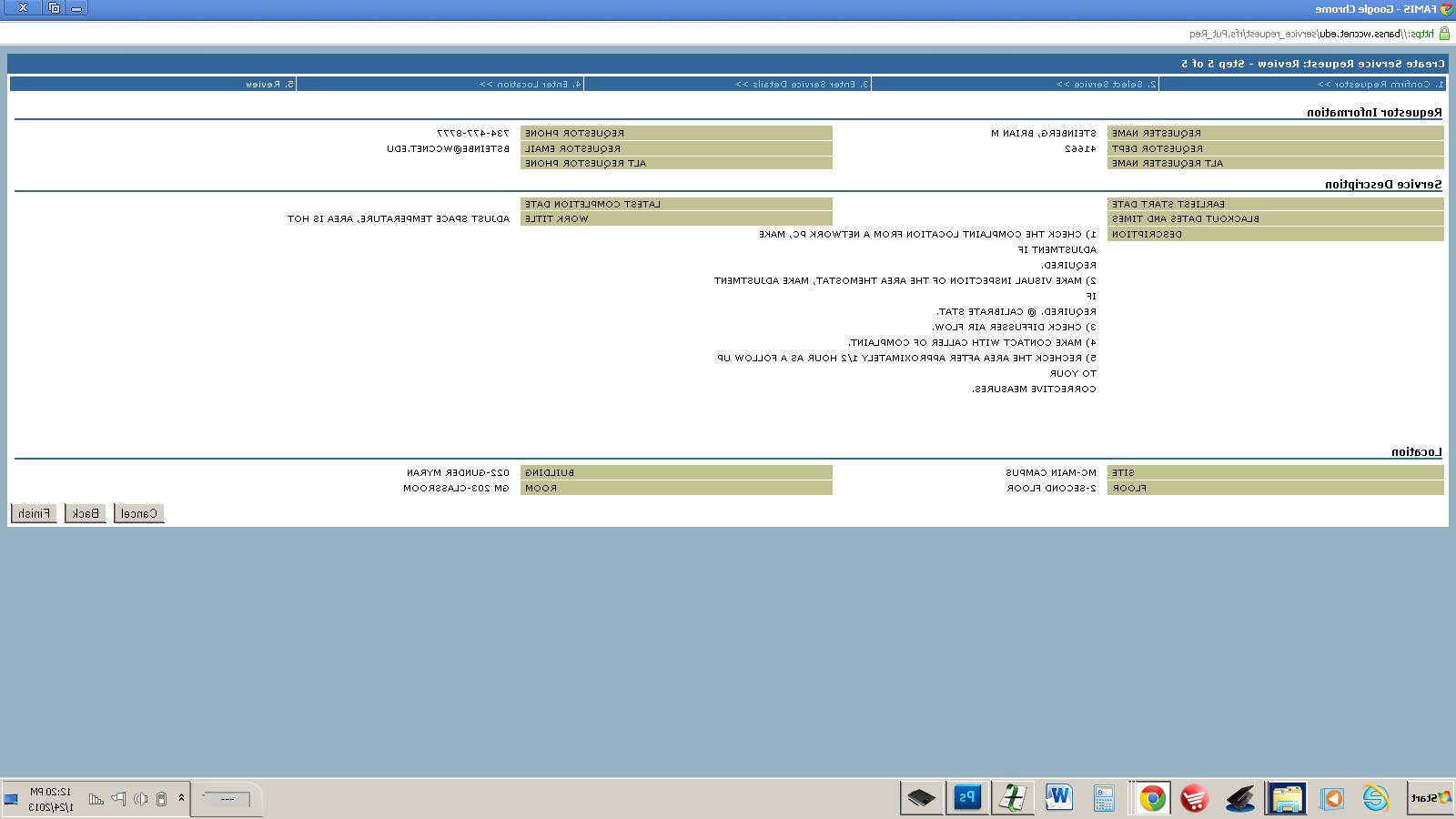1456x819 pixels.
Task: Launch Internet Explorer from the taskbar
Action: [x=1376, y=799]
